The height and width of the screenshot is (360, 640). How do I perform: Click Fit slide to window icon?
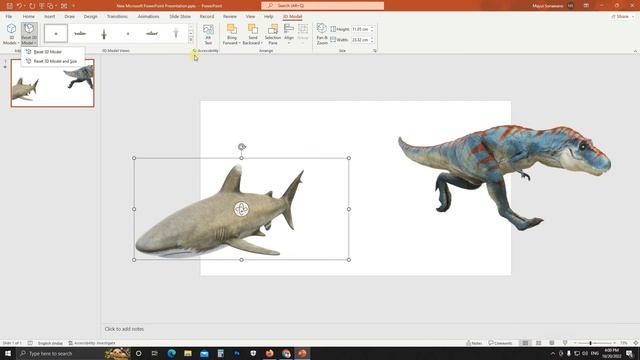pyautogui.click(x=636, y=343)
